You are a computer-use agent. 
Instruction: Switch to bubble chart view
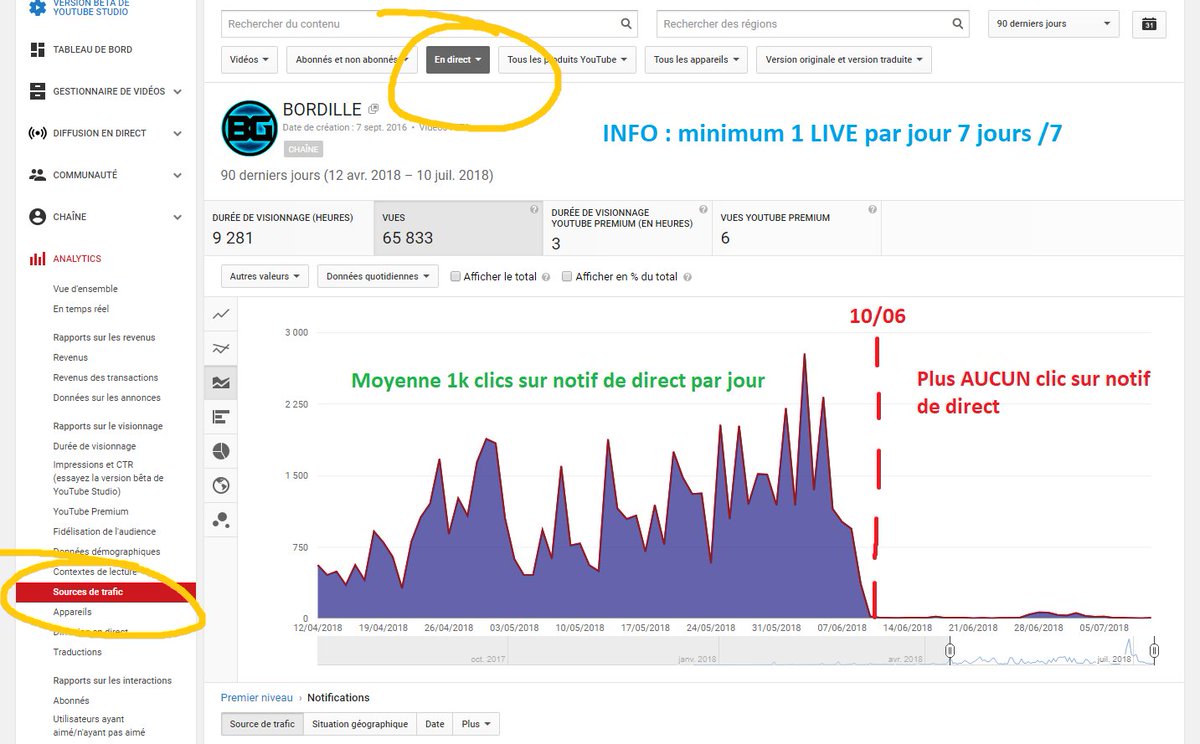[x=221, y=520]
